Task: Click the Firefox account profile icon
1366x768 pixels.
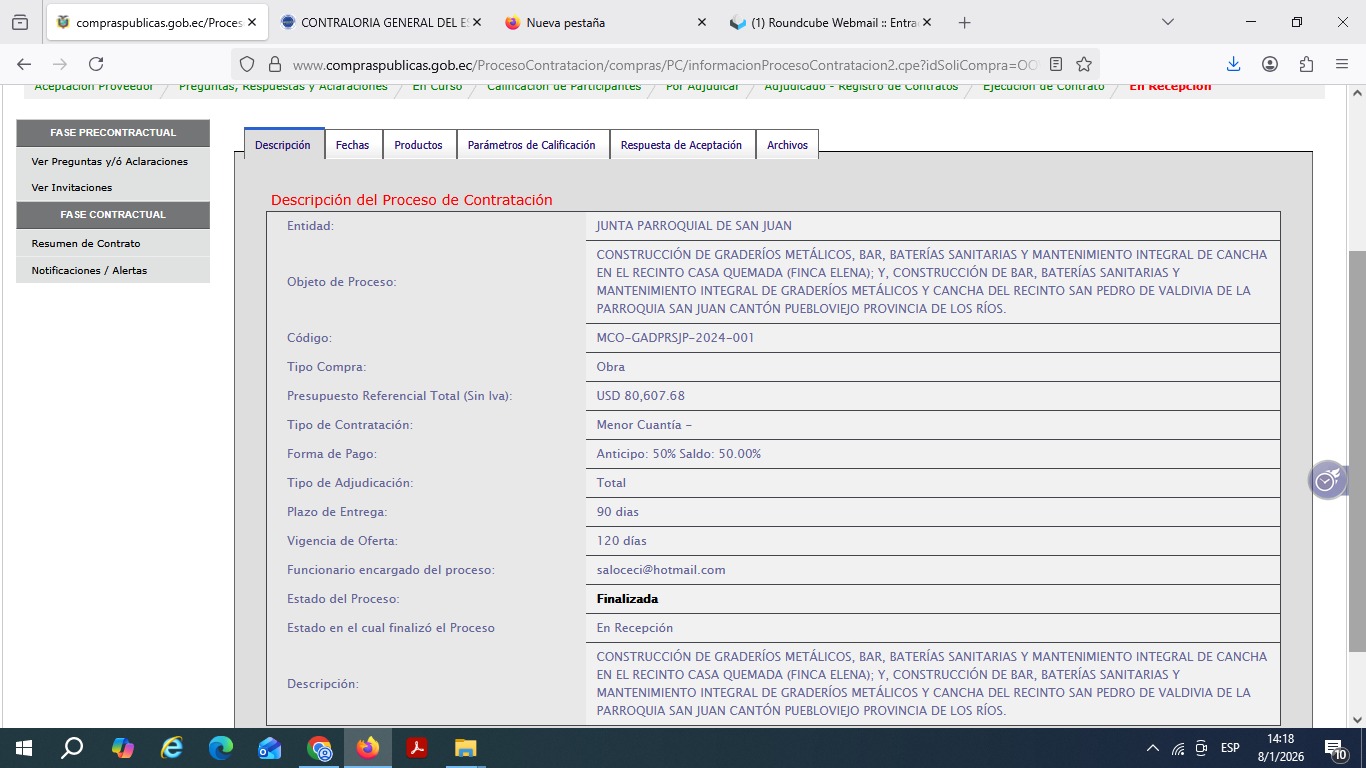Action: pyautogui.click(x=1270, y=64)
